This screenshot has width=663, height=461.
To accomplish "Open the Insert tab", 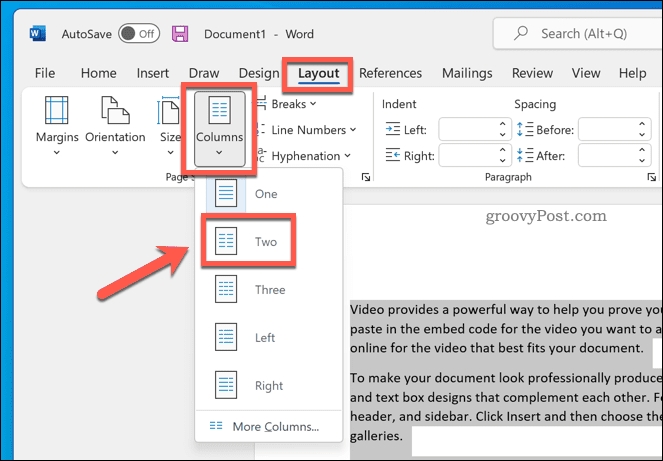I will [x=152, y=73].
